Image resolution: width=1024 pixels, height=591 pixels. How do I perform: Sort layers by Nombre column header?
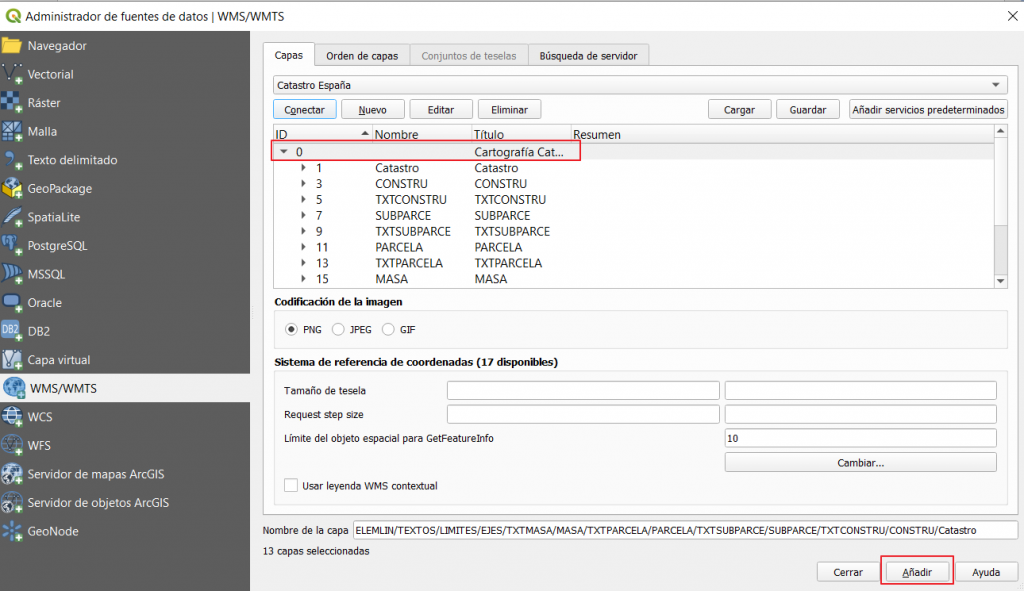point(422,134)
